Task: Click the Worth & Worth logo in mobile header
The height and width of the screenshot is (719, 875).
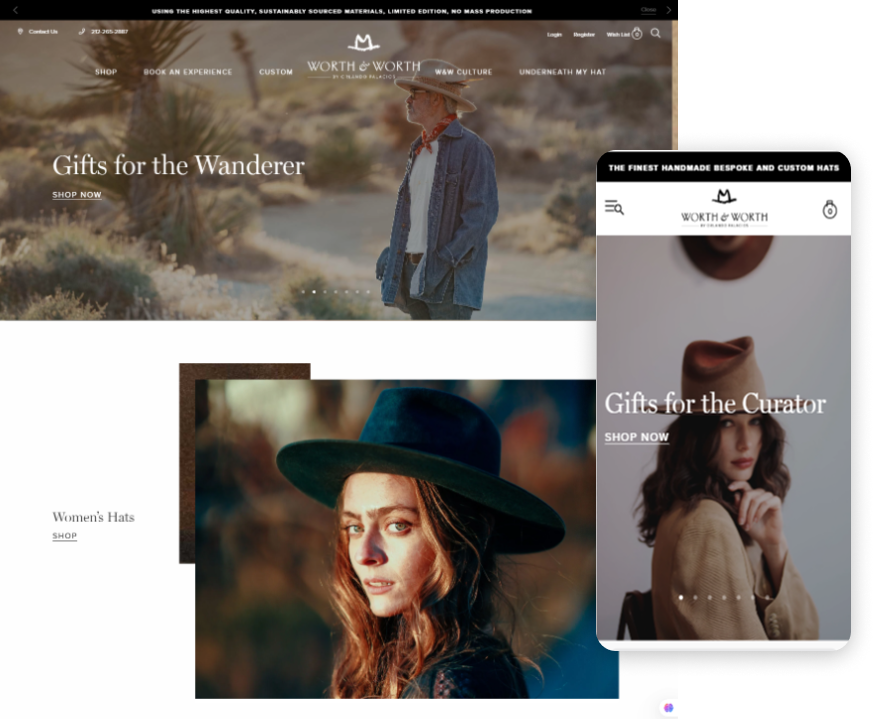Action: point(723,208)
